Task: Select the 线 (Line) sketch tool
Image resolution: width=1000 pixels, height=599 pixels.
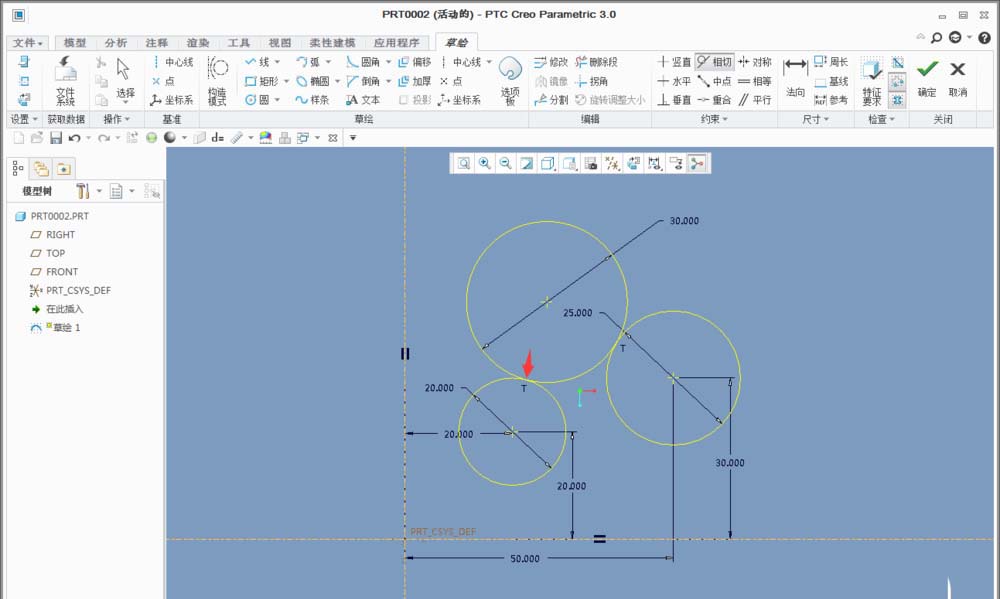Action: 258,62
